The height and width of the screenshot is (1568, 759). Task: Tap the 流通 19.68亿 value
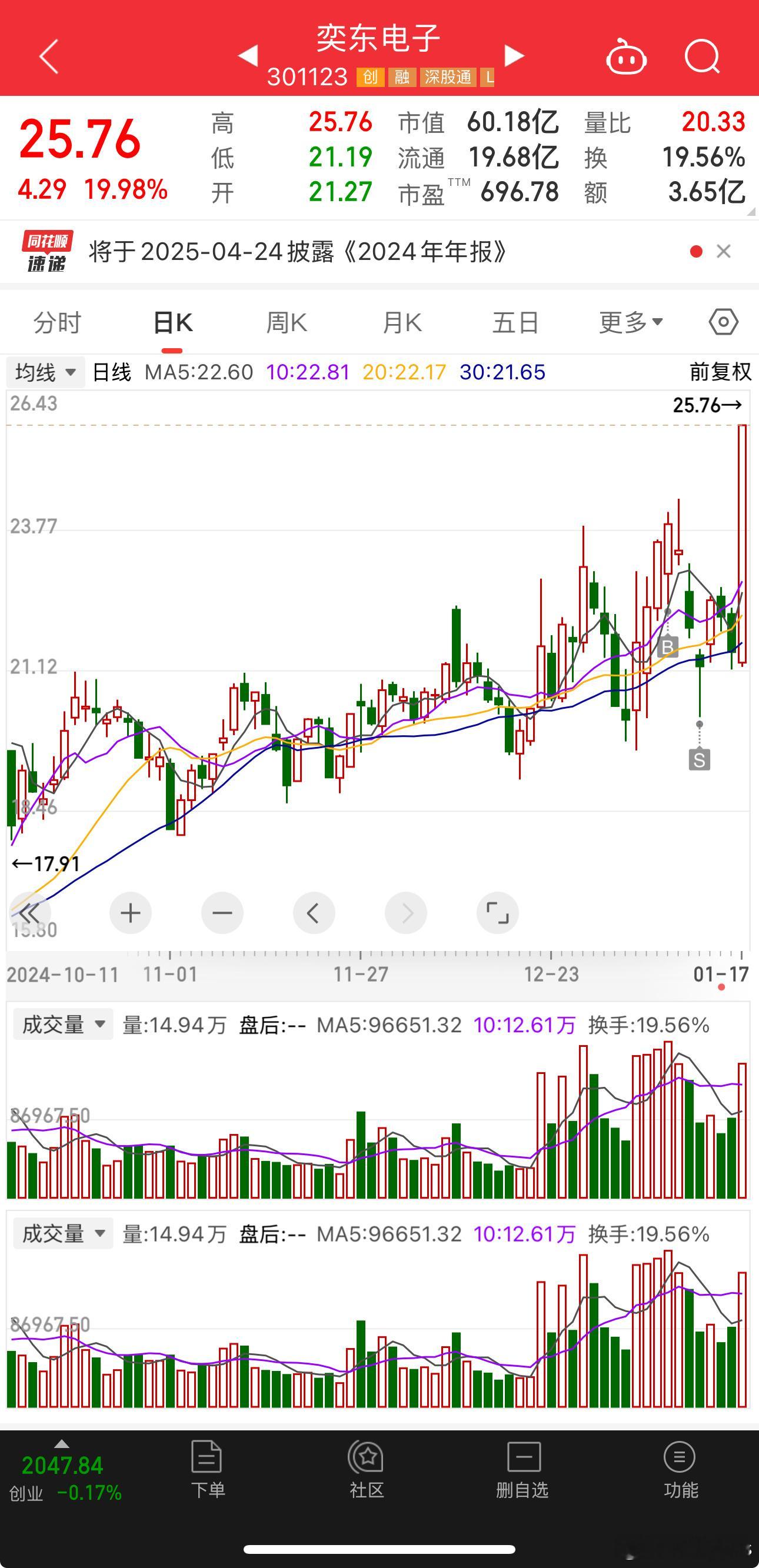point(513,158)
